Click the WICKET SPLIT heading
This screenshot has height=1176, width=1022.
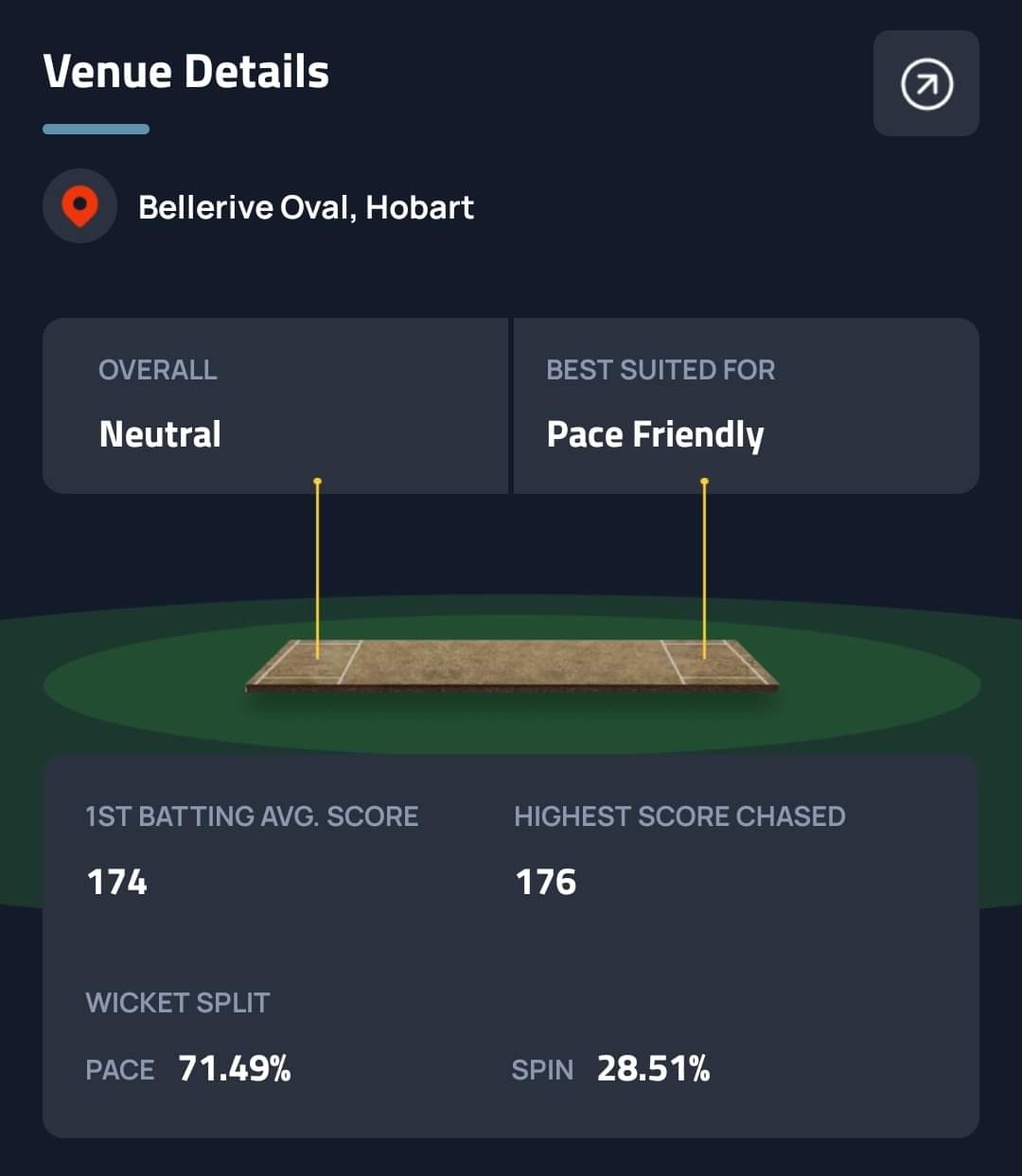(x=178, y=1003)
